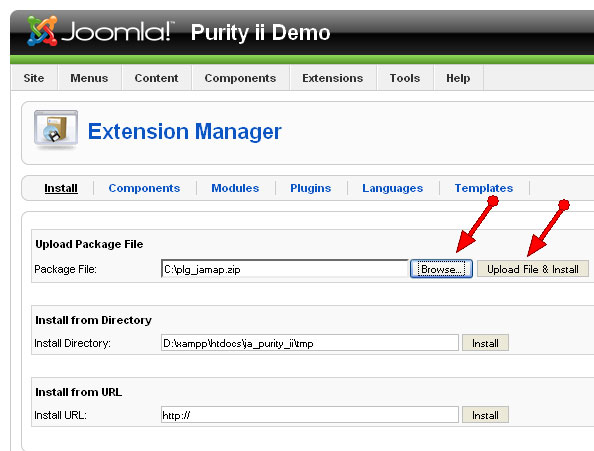This screenshot has width=594, height=451.
Task: Focus the Install URL text field
Action: (310, 415)
